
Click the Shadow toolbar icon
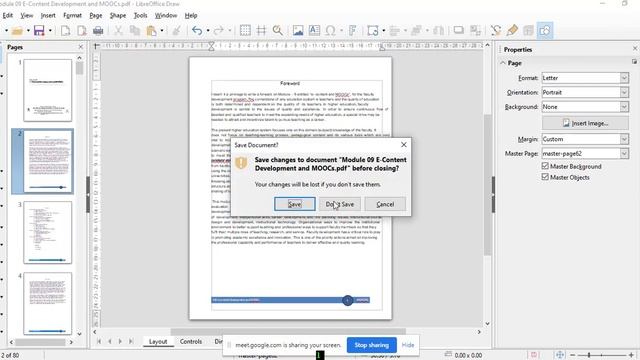tap(458, 31)
